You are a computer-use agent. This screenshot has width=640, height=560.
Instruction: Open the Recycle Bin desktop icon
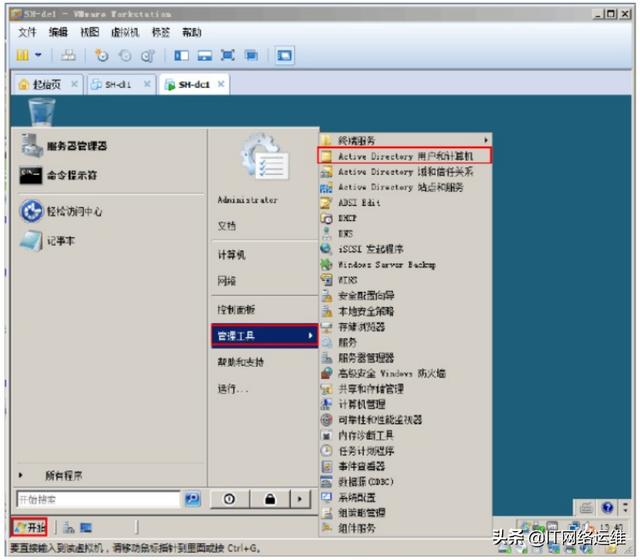(x=41, y=111)
